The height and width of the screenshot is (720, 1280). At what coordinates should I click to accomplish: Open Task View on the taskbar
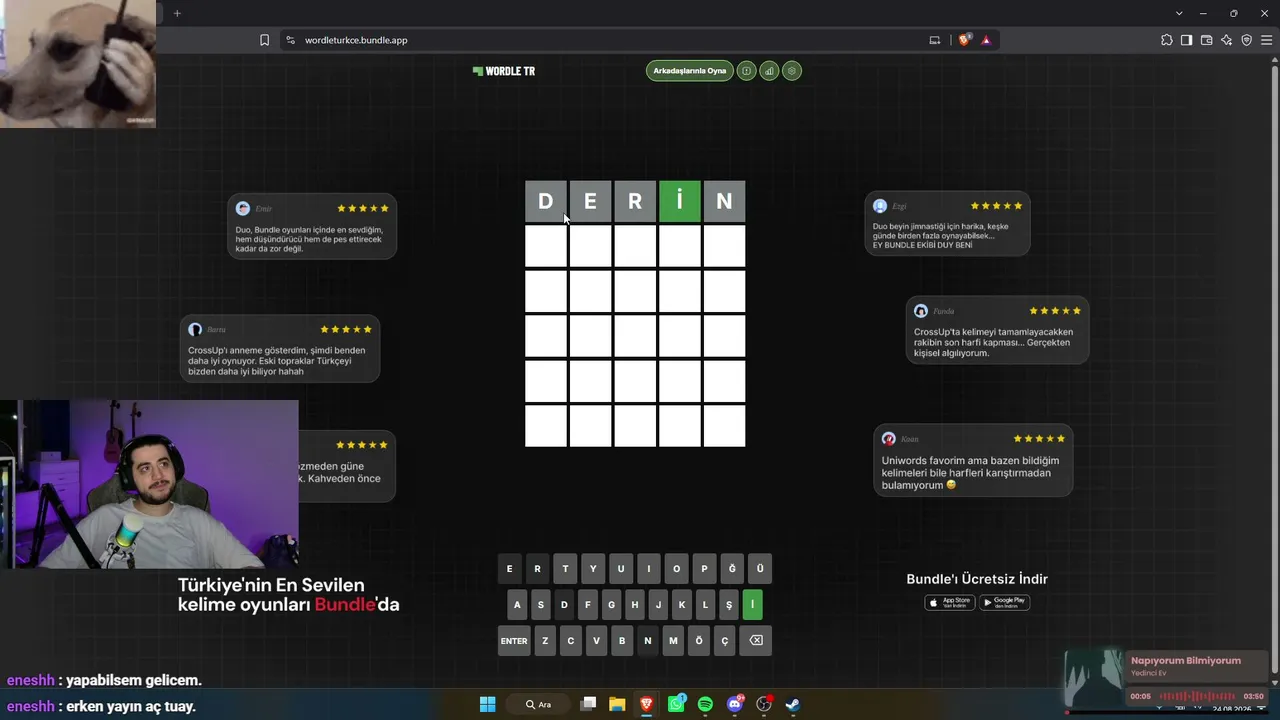[588, 704]
